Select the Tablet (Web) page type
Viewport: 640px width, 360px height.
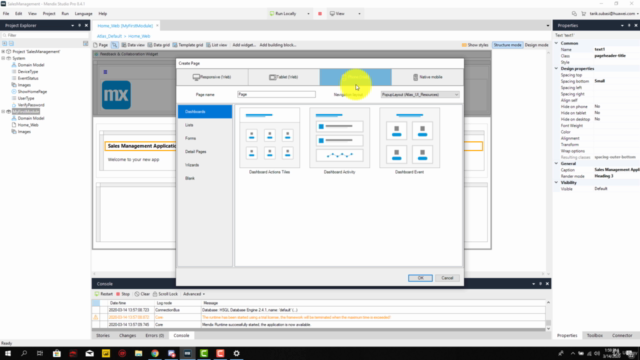(284, 77)
